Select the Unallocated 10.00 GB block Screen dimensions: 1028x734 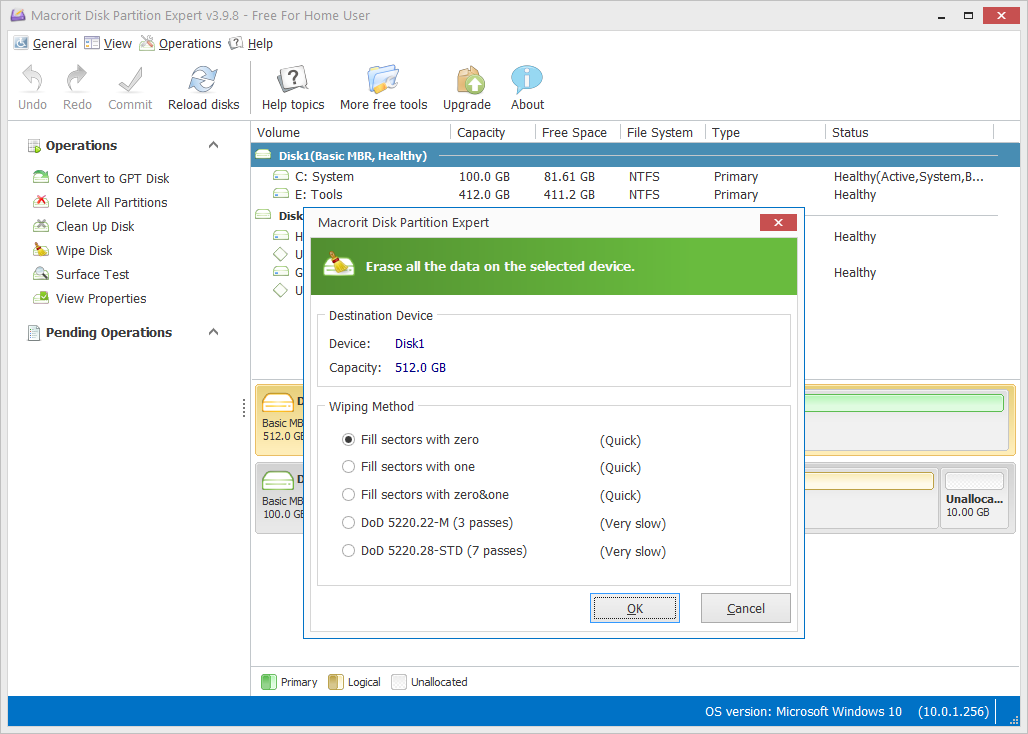974,499
